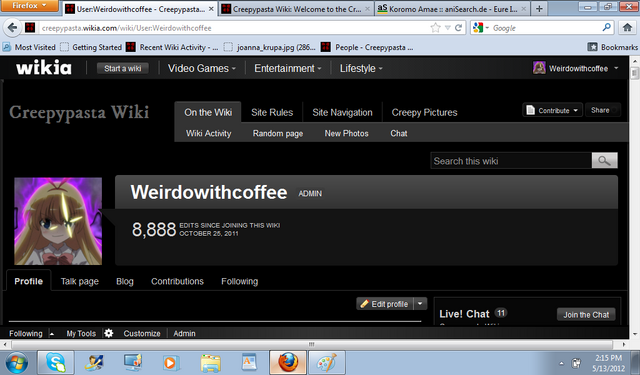
Task: Open the Wiki Activity link
Action: 209,133
